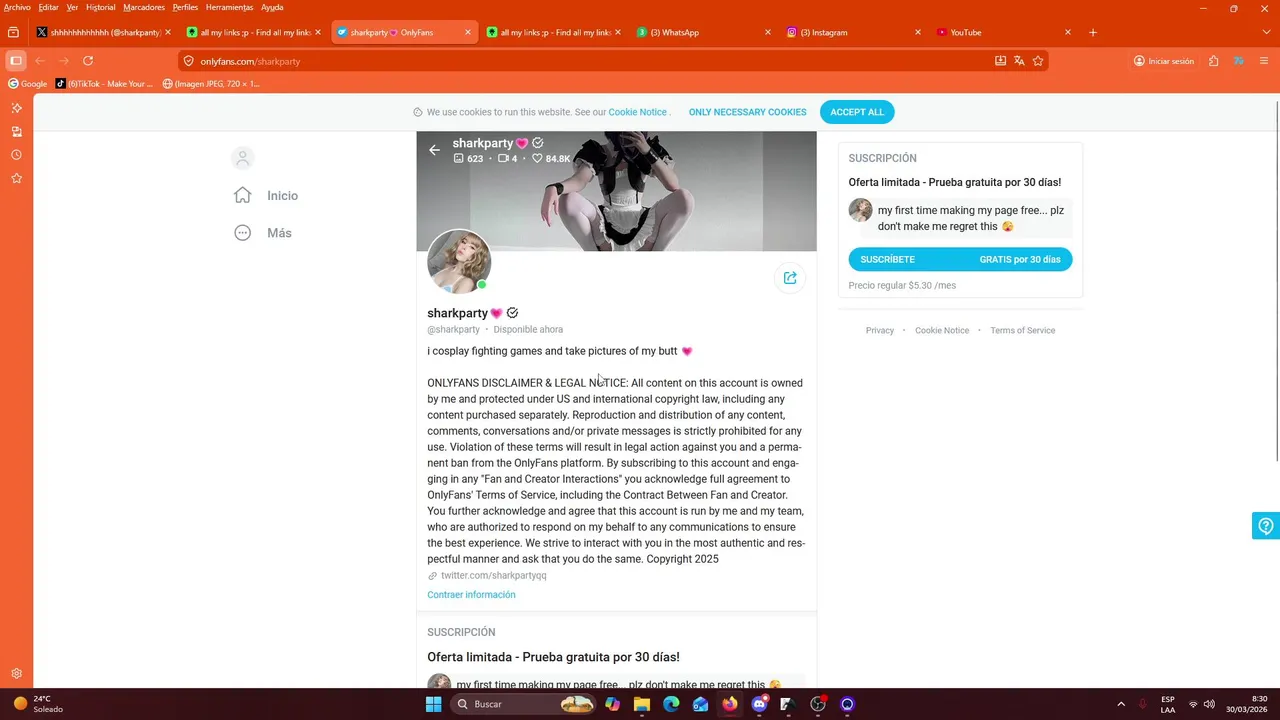This screenshot has width=1280, height=720.
Task: Click the AI sparkle sidebar icon
Action: (16, 108)
